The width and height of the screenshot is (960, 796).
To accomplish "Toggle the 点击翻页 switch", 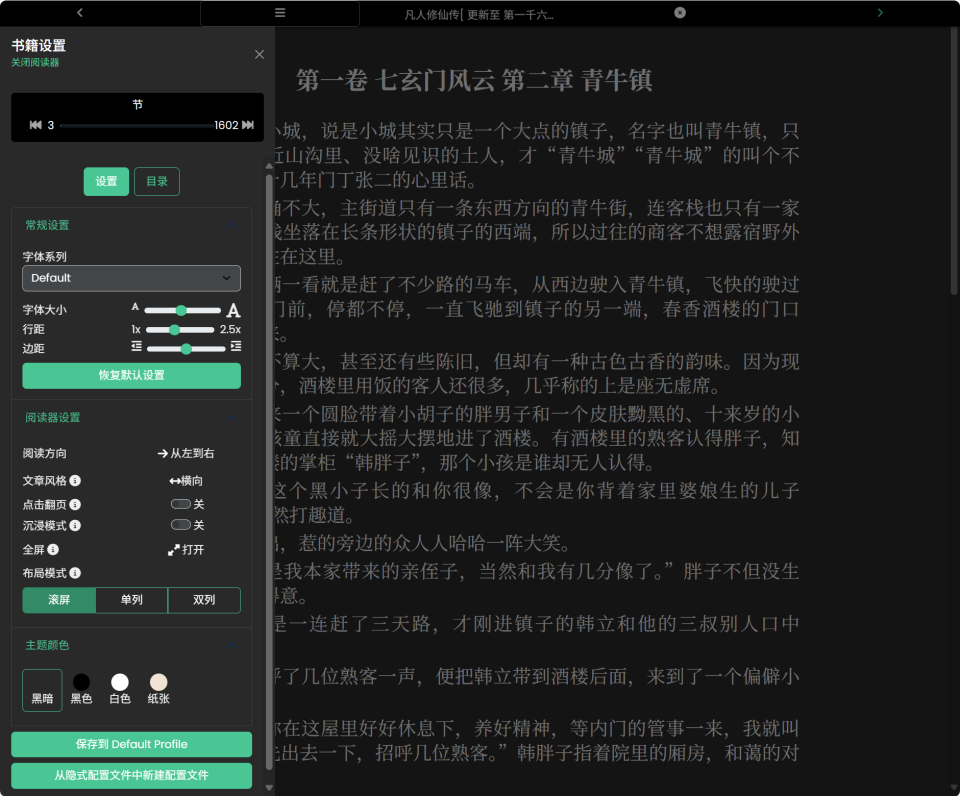I will [x=181, y=505].
